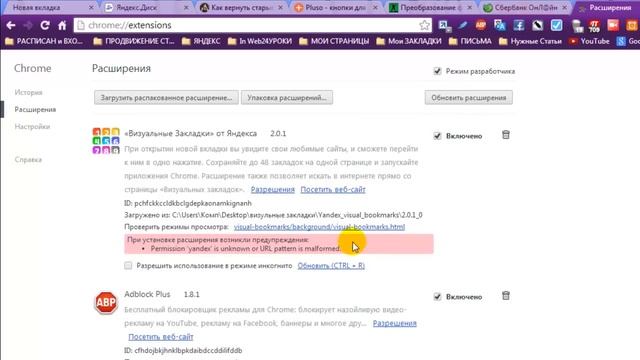Go back with the browser back arrow

(11, 25)
